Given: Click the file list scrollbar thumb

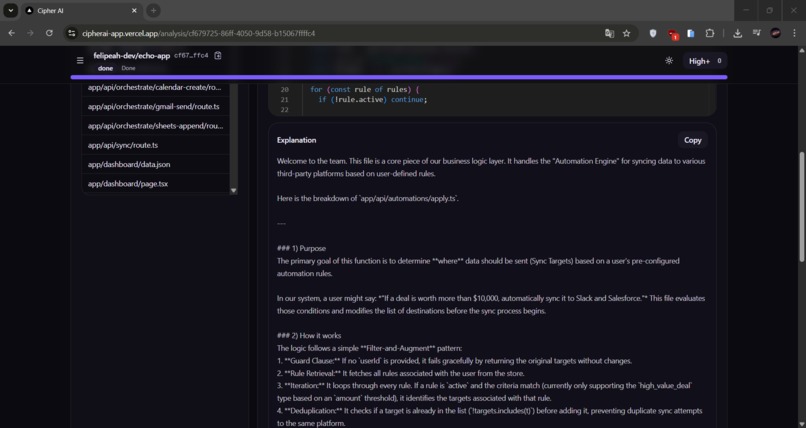Looking at the screenshot, I should coord(233,134).
